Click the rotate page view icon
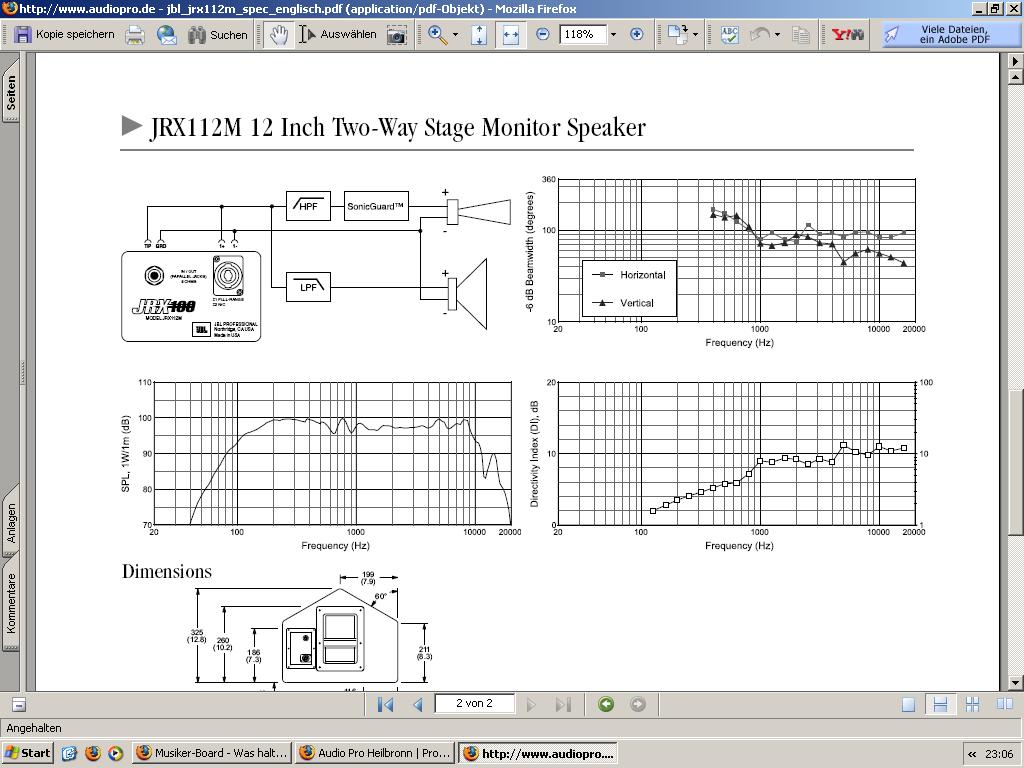The height and width of the screenshot is (768, 1024). coord(678,35)
